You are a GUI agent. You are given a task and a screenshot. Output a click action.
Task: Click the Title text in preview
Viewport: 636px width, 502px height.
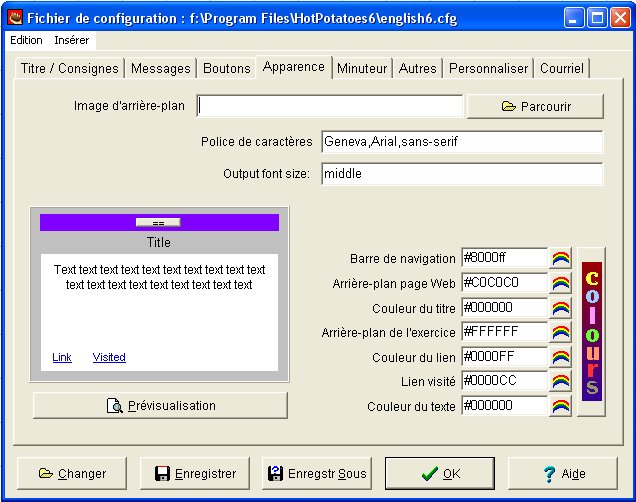159,242
